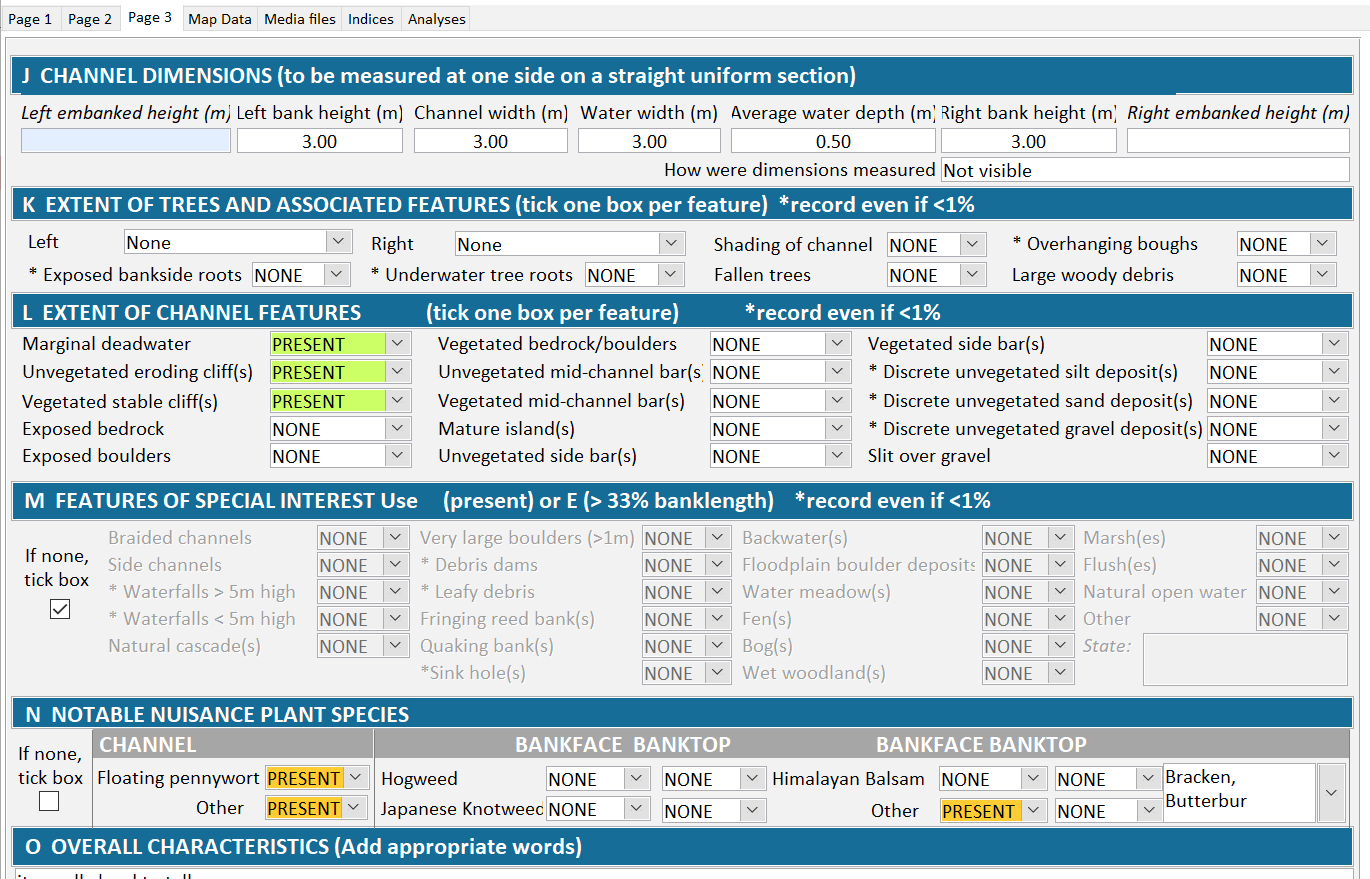
Task: Open the Map Data tab
Action: click(220, 19)
